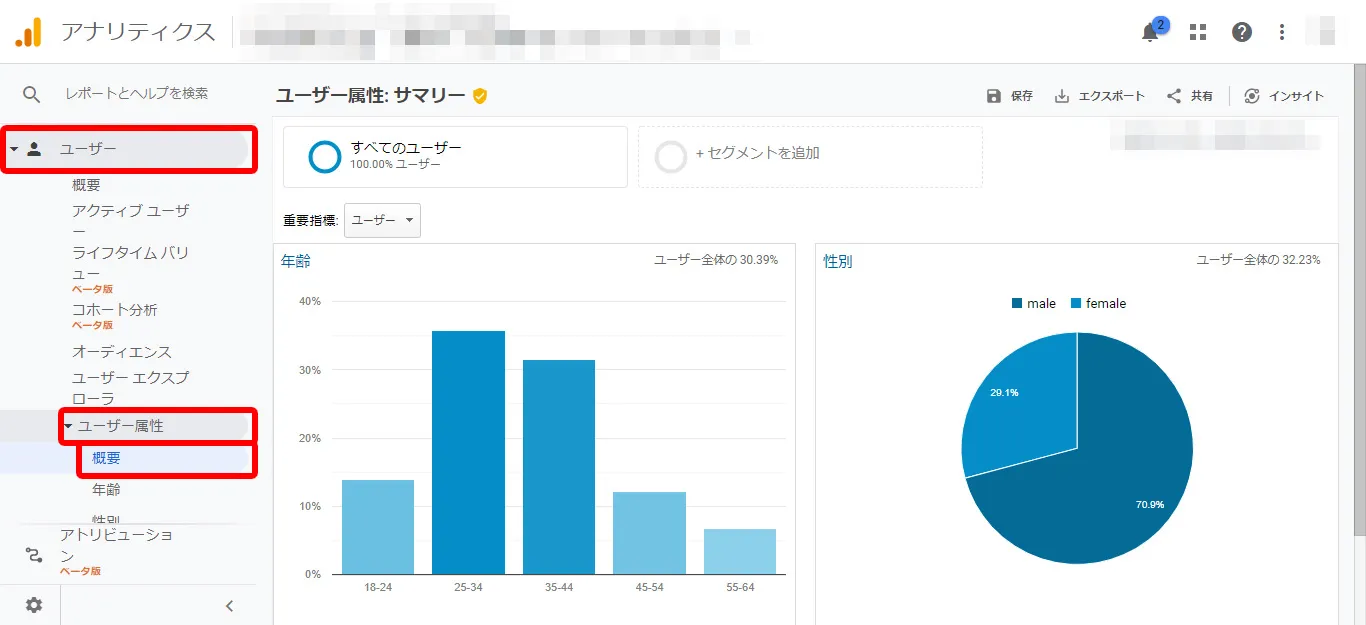Open the help menu
The height and width of the screenshot is (625, 1366).
click(1241, 31)
